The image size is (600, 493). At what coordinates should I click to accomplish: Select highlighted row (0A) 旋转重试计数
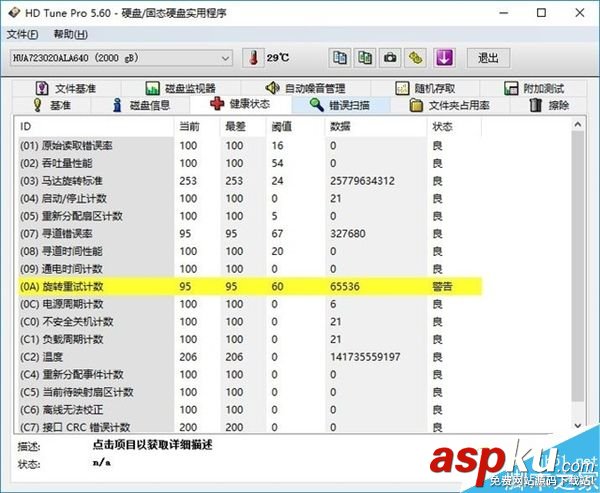(249, 286)
